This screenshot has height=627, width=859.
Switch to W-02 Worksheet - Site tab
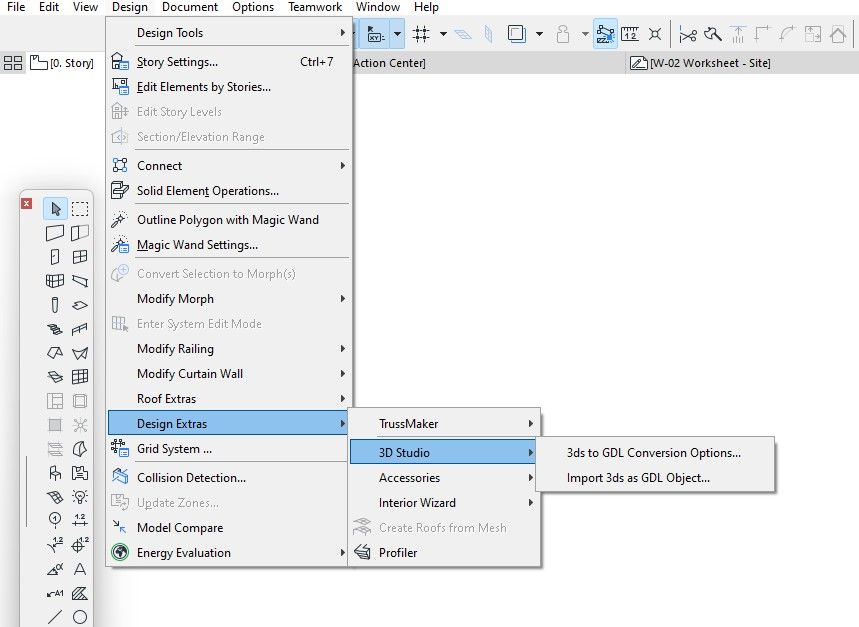pos(700,63)
